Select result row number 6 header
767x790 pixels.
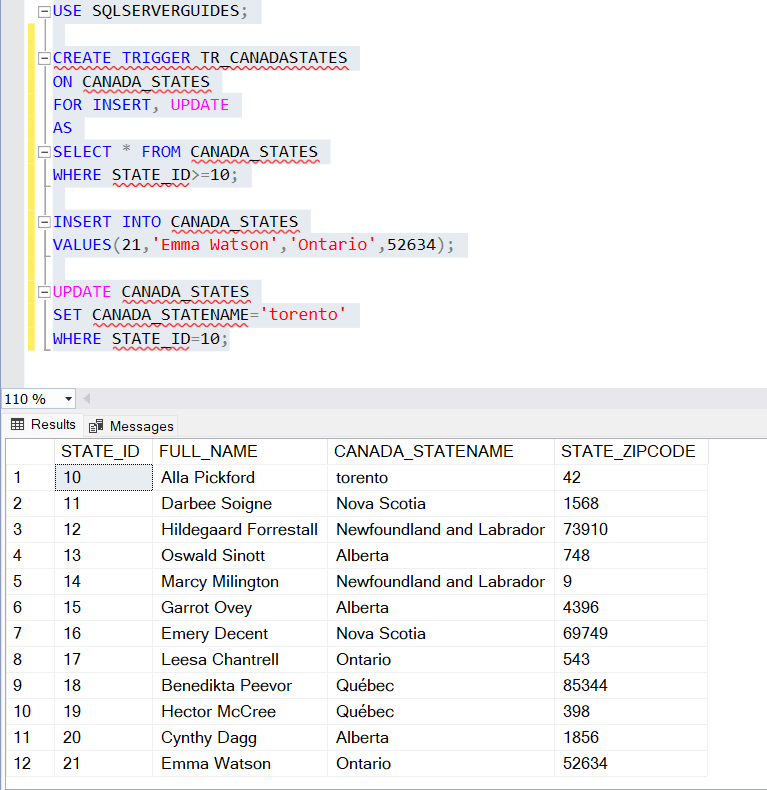[x=30, y=607]
